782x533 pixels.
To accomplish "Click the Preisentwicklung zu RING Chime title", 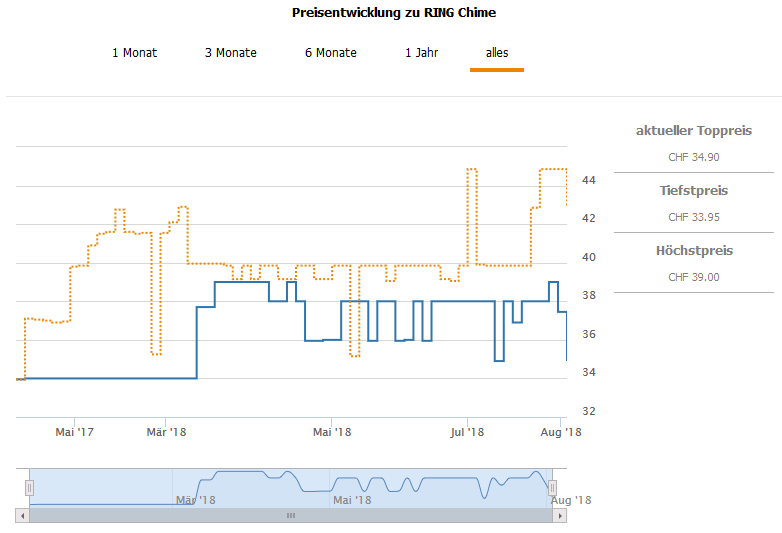I will (394, 12).
